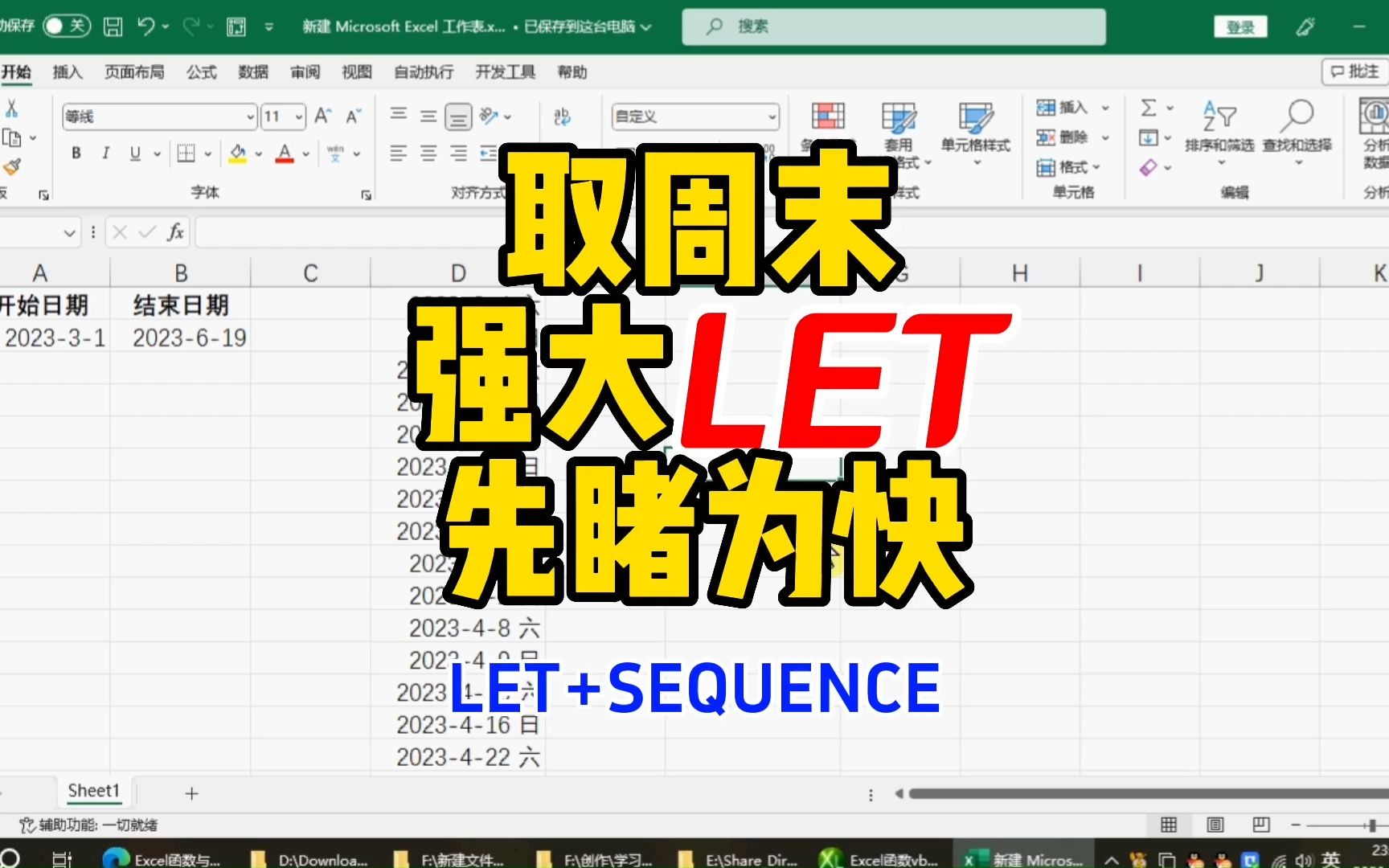Increase font size with larger A icon
Screen dimensions: 1389x868
(322, 117)
